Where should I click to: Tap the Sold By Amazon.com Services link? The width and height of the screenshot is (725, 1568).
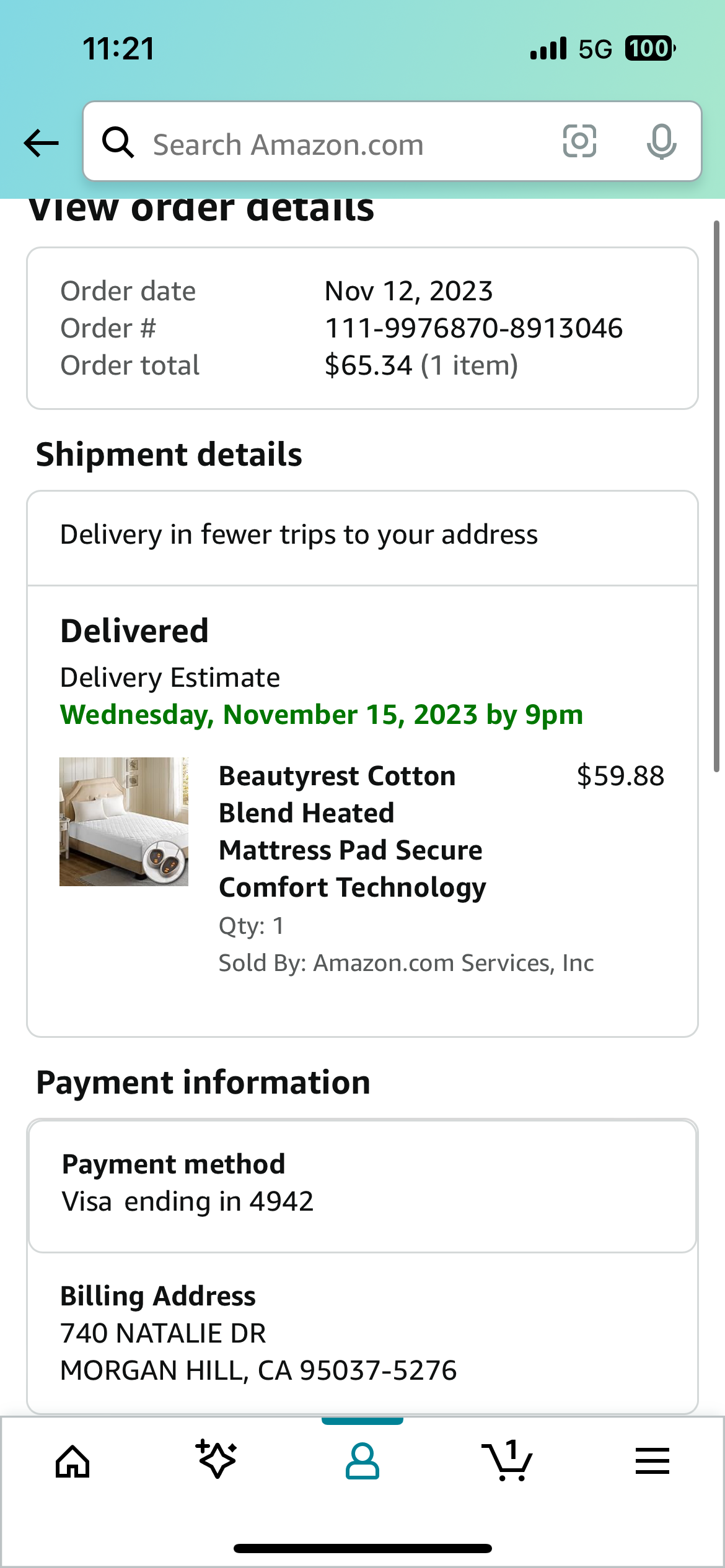(x=406, y=963)
